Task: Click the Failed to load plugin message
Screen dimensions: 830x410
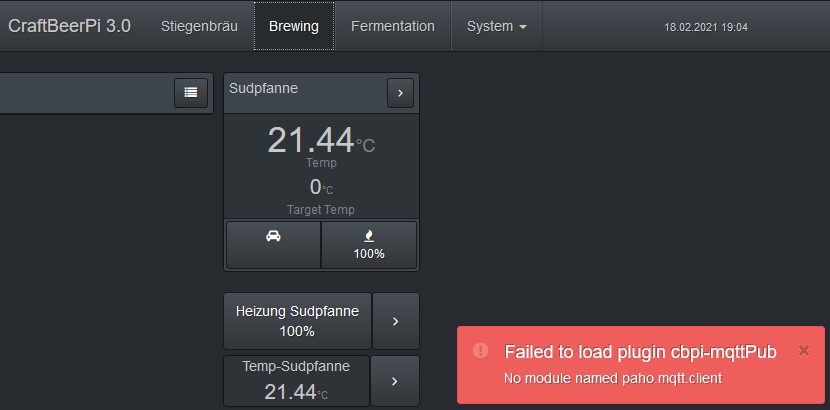Action: [x=640, y=351]
